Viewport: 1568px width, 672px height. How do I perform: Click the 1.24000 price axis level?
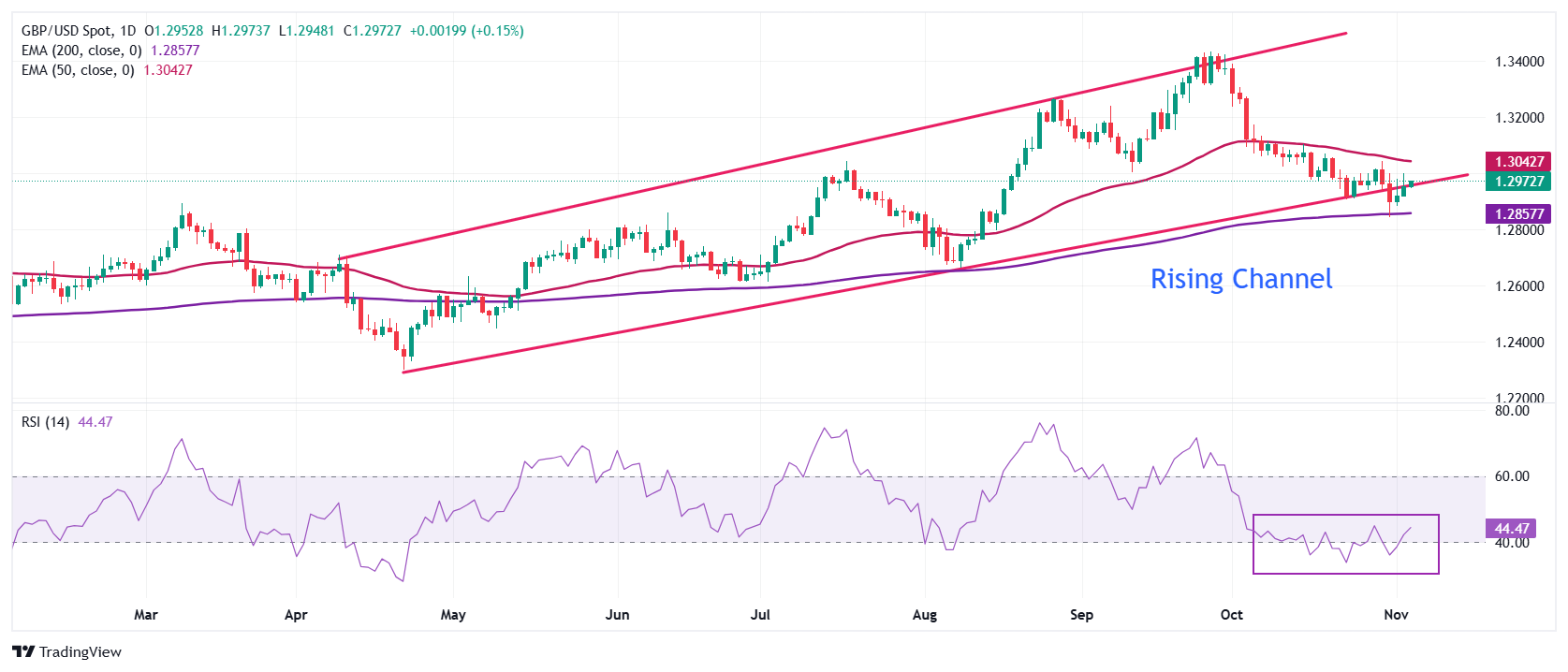[1518, 343]
